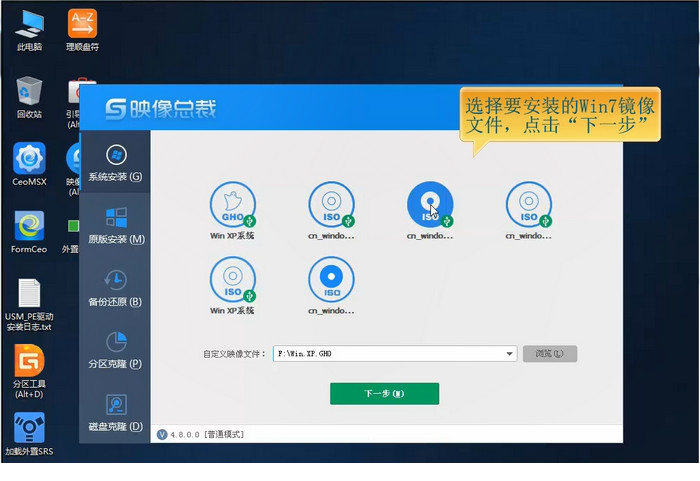Expand the 自定义映像文件 dropdown arrow

[x=509, y=354]
